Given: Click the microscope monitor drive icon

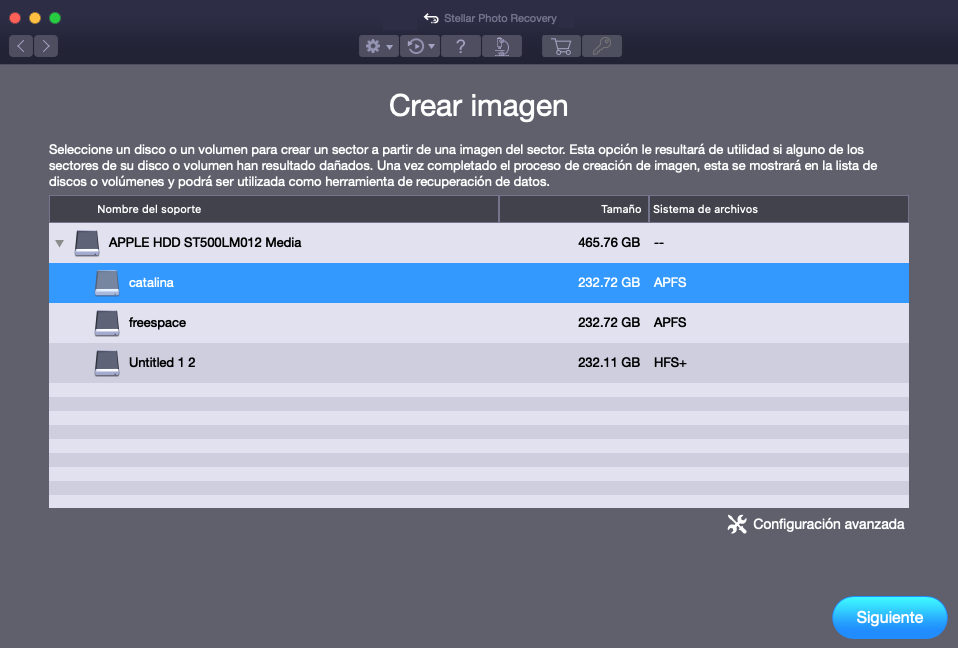Looking at the screenshot, I should (502, 46).
